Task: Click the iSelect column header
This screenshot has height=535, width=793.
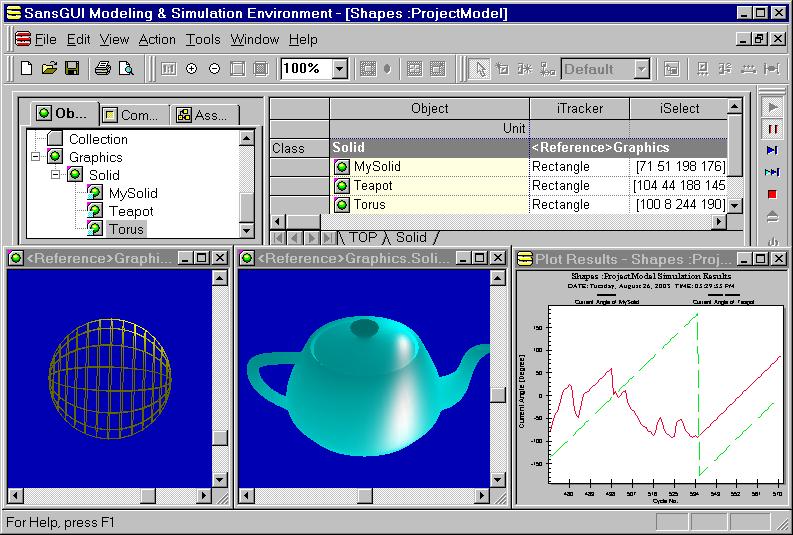Action: [679, 108]
